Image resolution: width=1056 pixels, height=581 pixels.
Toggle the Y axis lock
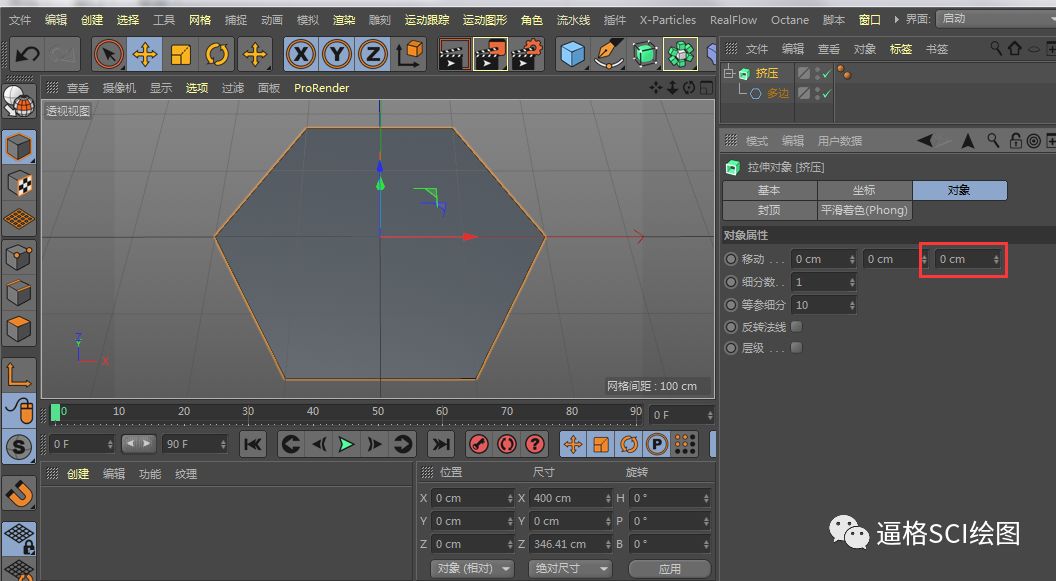(337, 54)
